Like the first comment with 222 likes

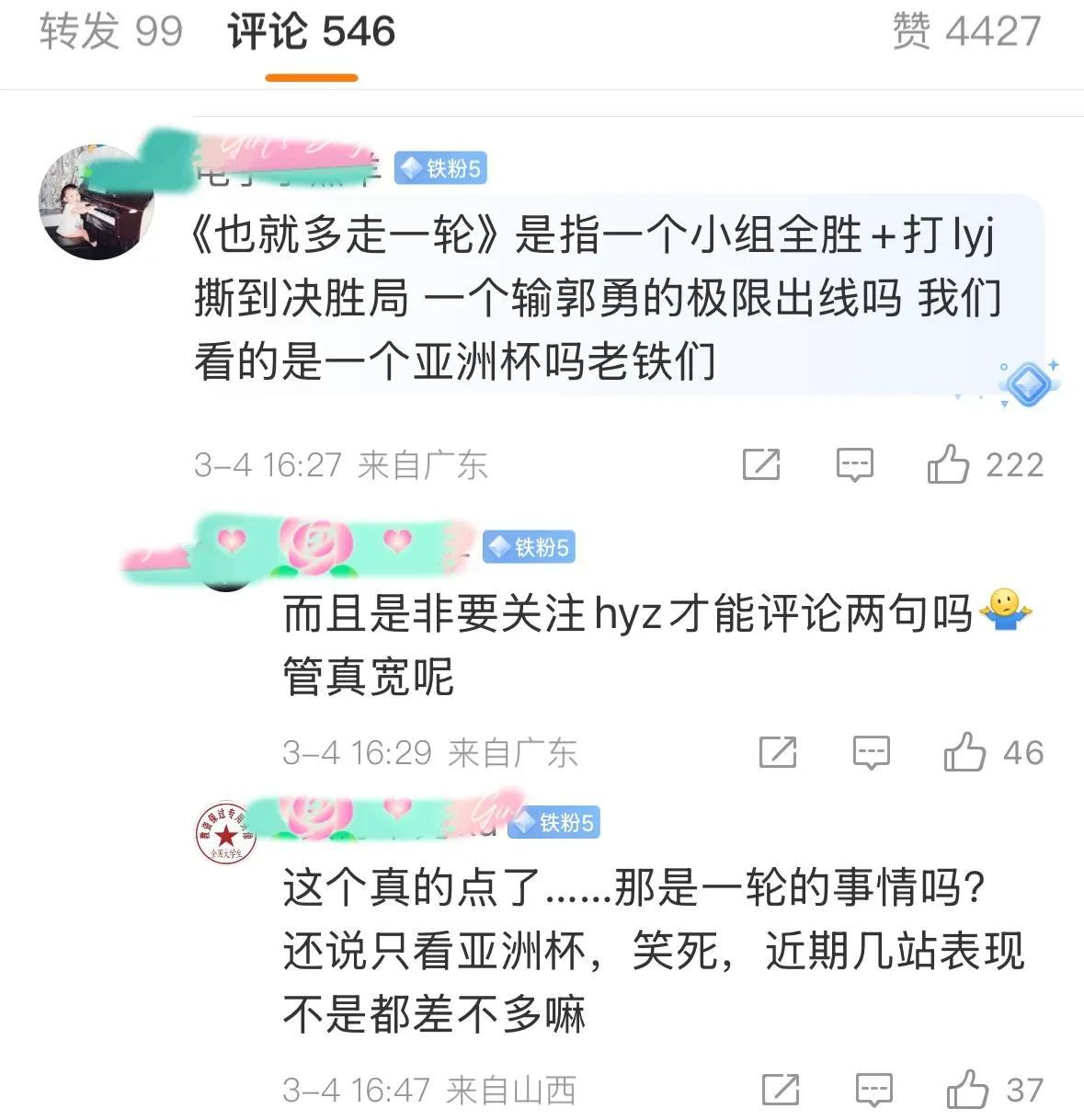click(985, 464)
